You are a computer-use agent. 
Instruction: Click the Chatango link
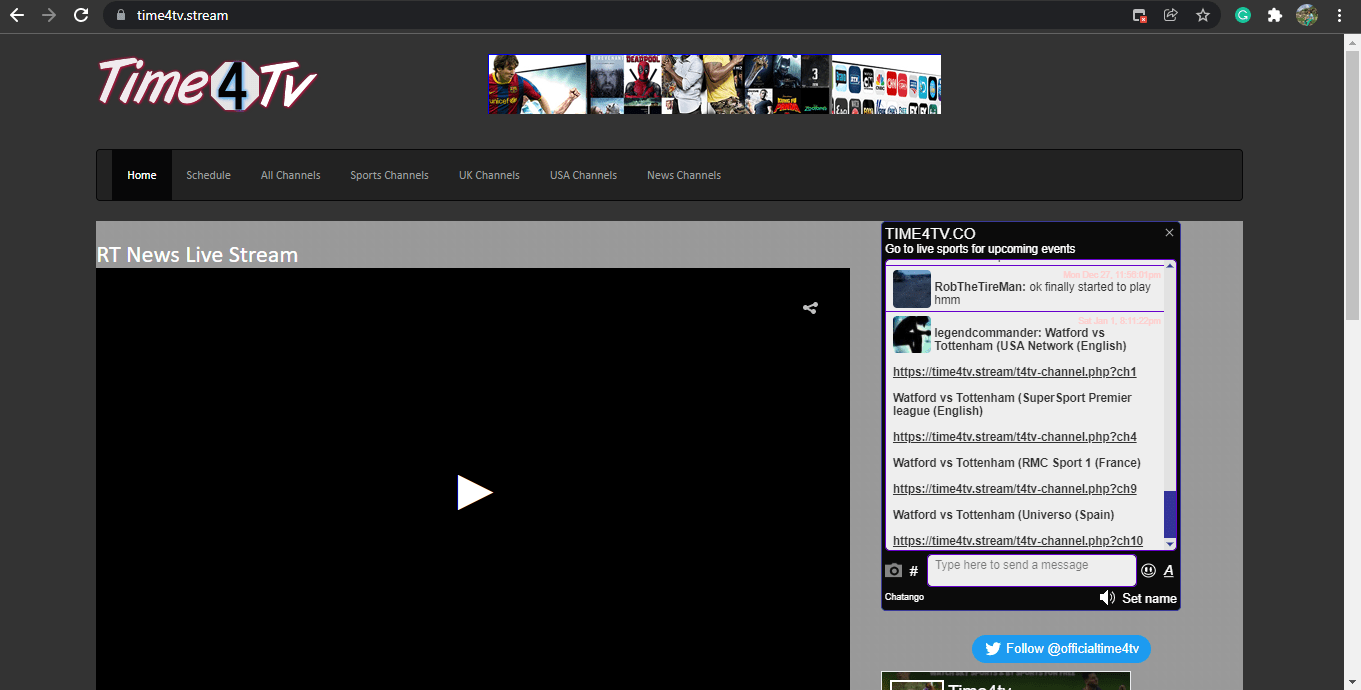point(904,597)
